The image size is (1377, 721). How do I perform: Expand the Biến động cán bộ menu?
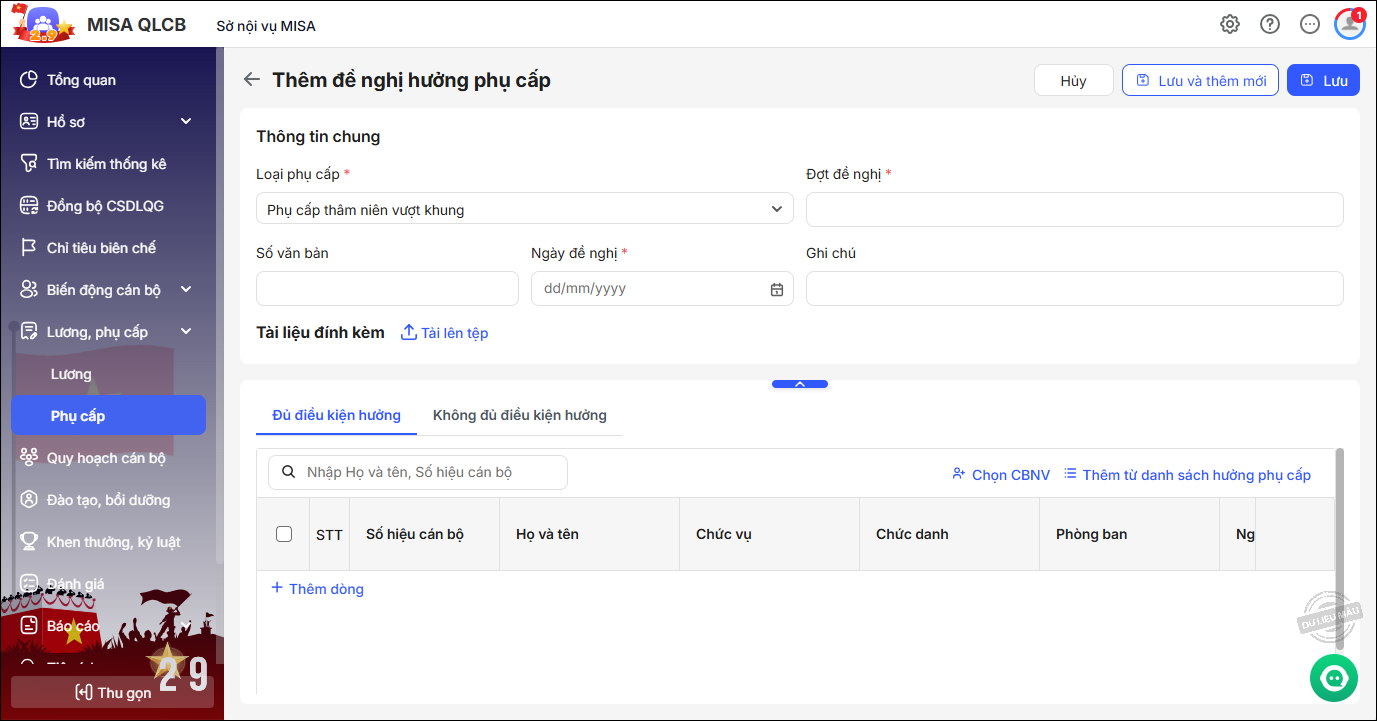186,290
